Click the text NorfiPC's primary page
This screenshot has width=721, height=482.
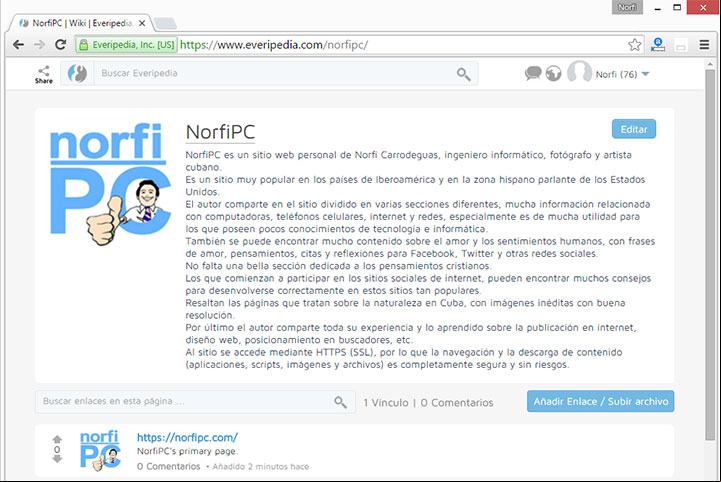(187, 451)
